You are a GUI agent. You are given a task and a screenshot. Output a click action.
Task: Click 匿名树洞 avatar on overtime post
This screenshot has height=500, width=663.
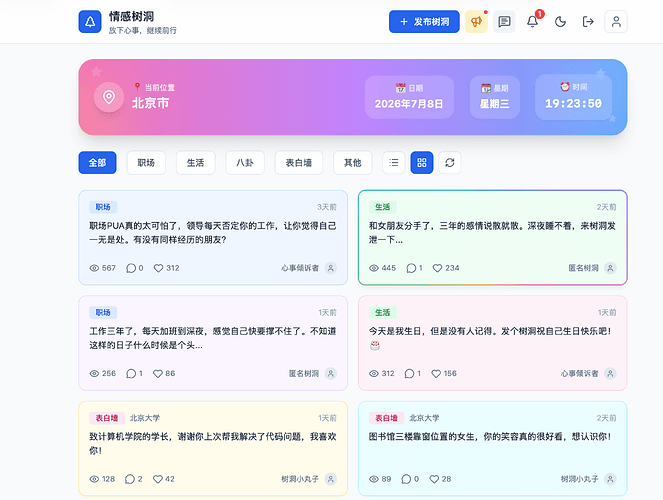click(331, 374)
